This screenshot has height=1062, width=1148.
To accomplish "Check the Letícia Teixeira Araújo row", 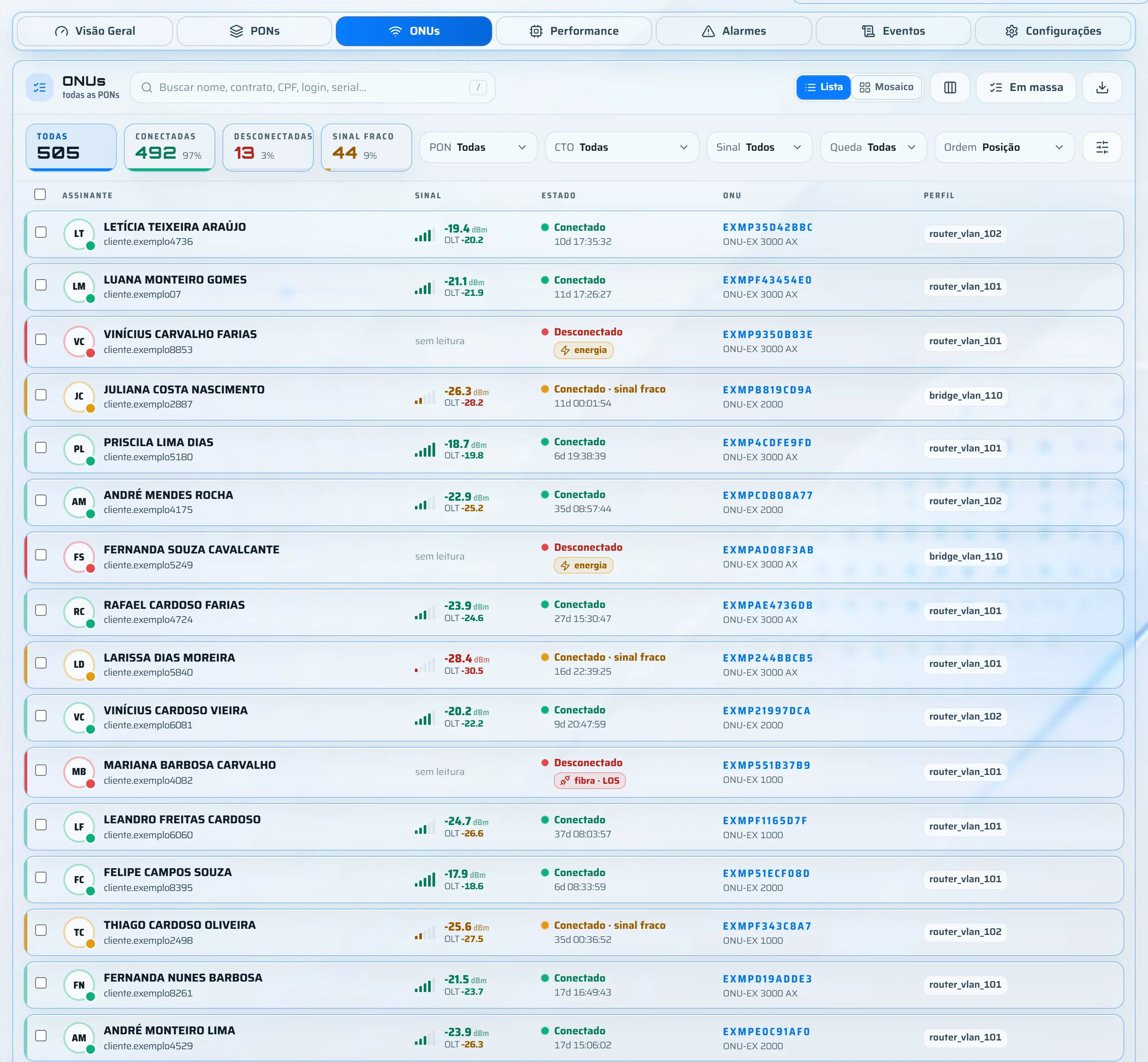I will pos(41,232).
